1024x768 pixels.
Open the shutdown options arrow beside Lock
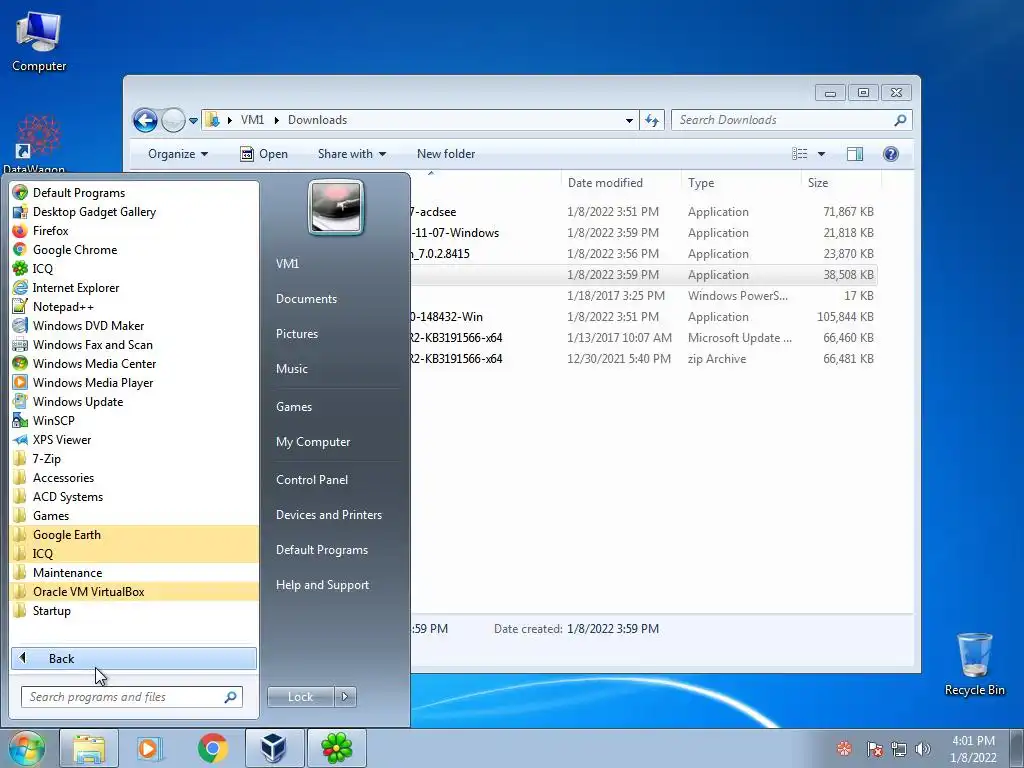click(x=345, y=697)
